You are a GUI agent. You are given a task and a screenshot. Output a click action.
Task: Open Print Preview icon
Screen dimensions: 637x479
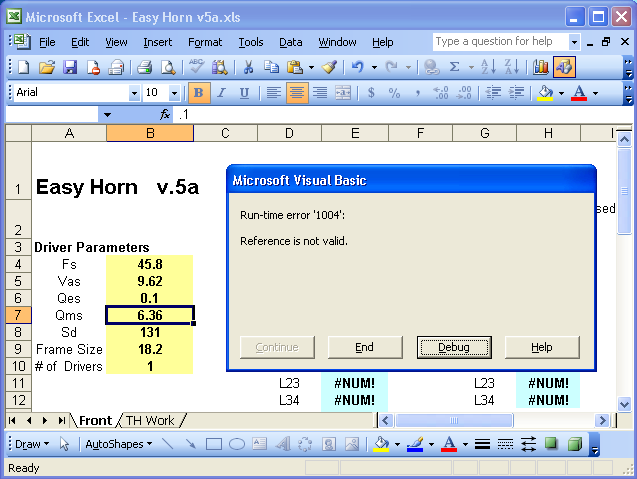167,67
